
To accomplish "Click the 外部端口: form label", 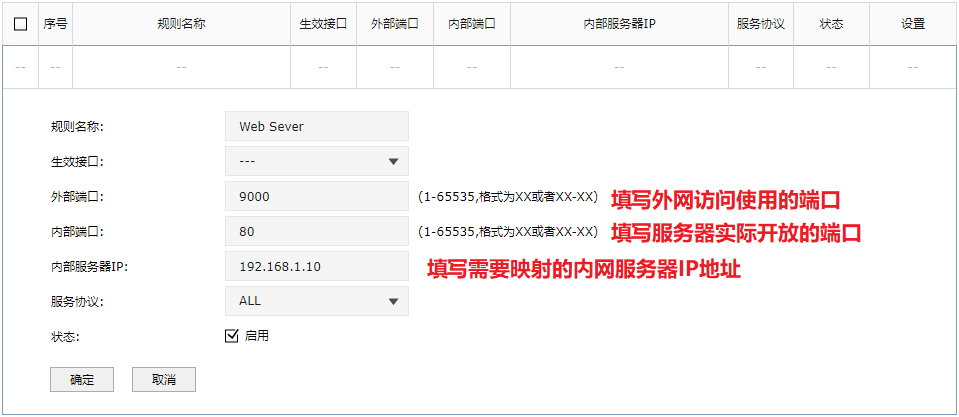I will point(77,197).
